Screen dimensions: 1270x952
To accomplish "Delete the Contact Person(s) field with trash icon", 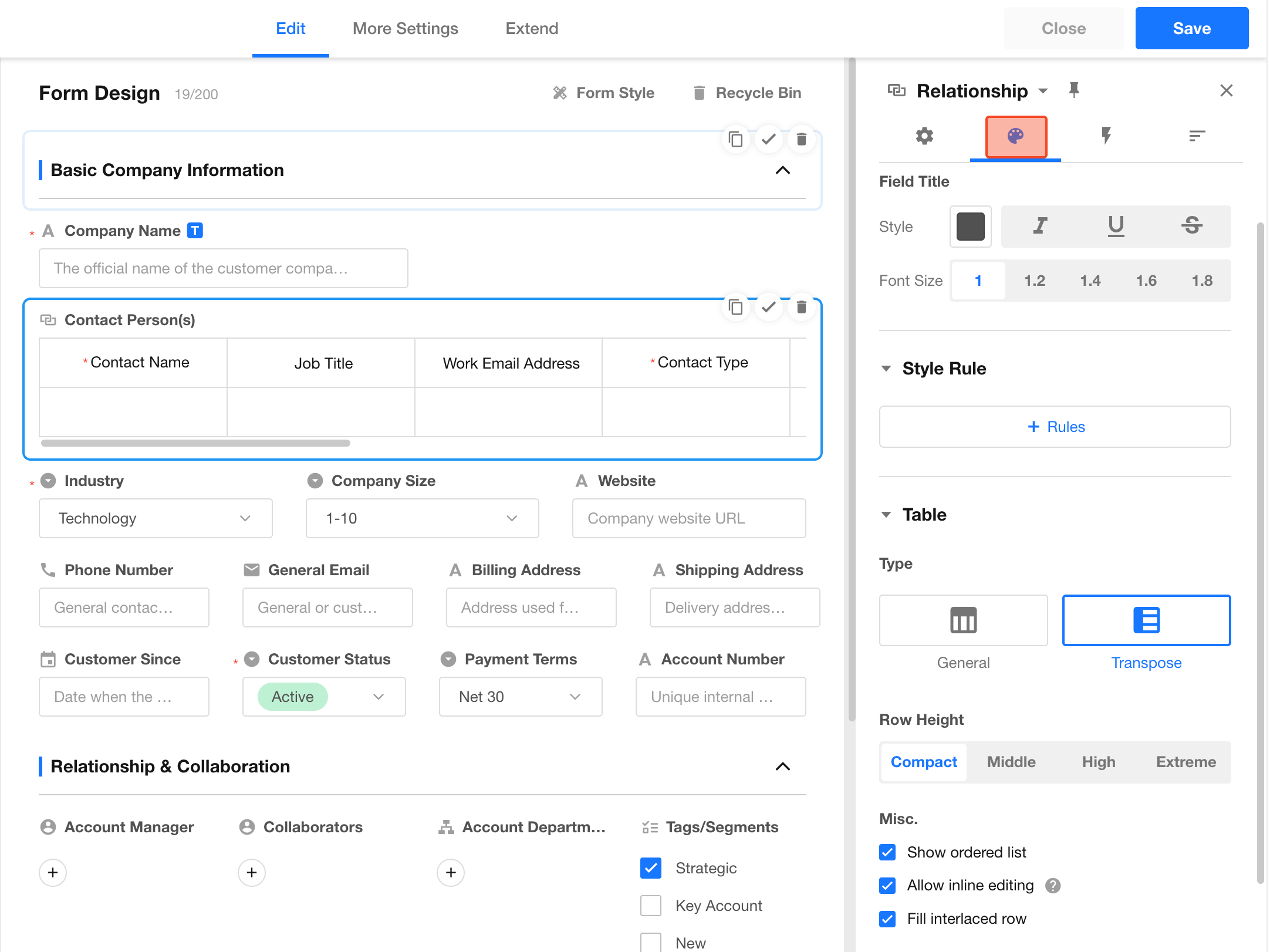I will pyautogui.click(x=801, y=307).
